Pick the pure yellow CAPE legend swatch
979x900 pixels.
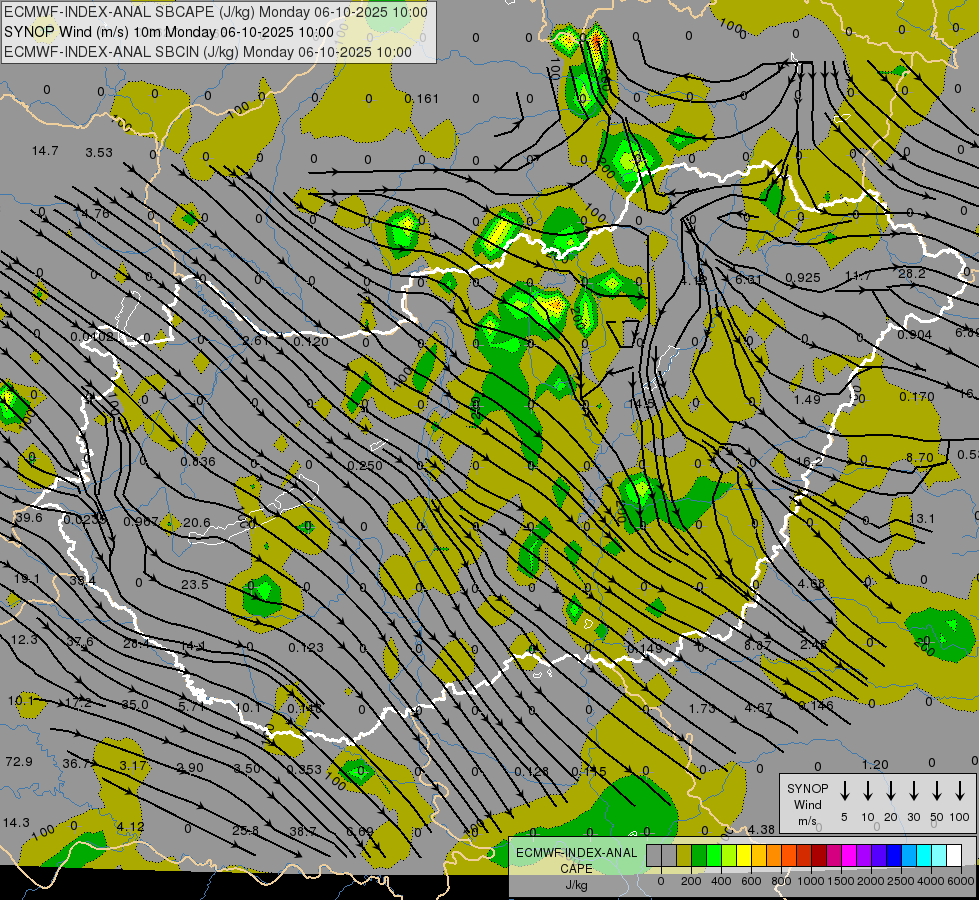tap(744, 855)
